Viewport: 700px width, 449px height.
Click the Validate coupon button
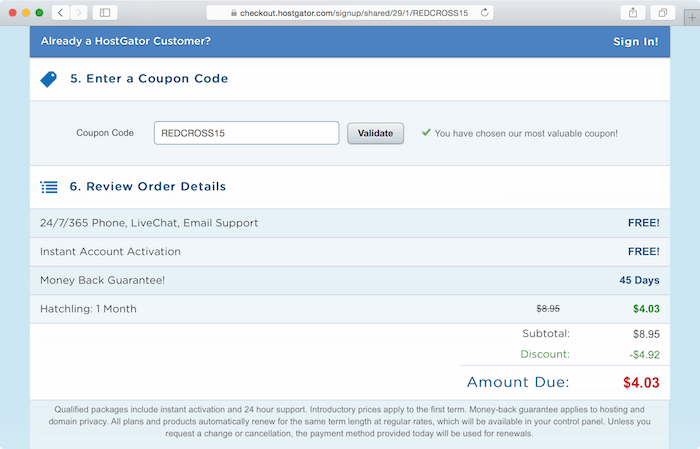pos(375,133)
